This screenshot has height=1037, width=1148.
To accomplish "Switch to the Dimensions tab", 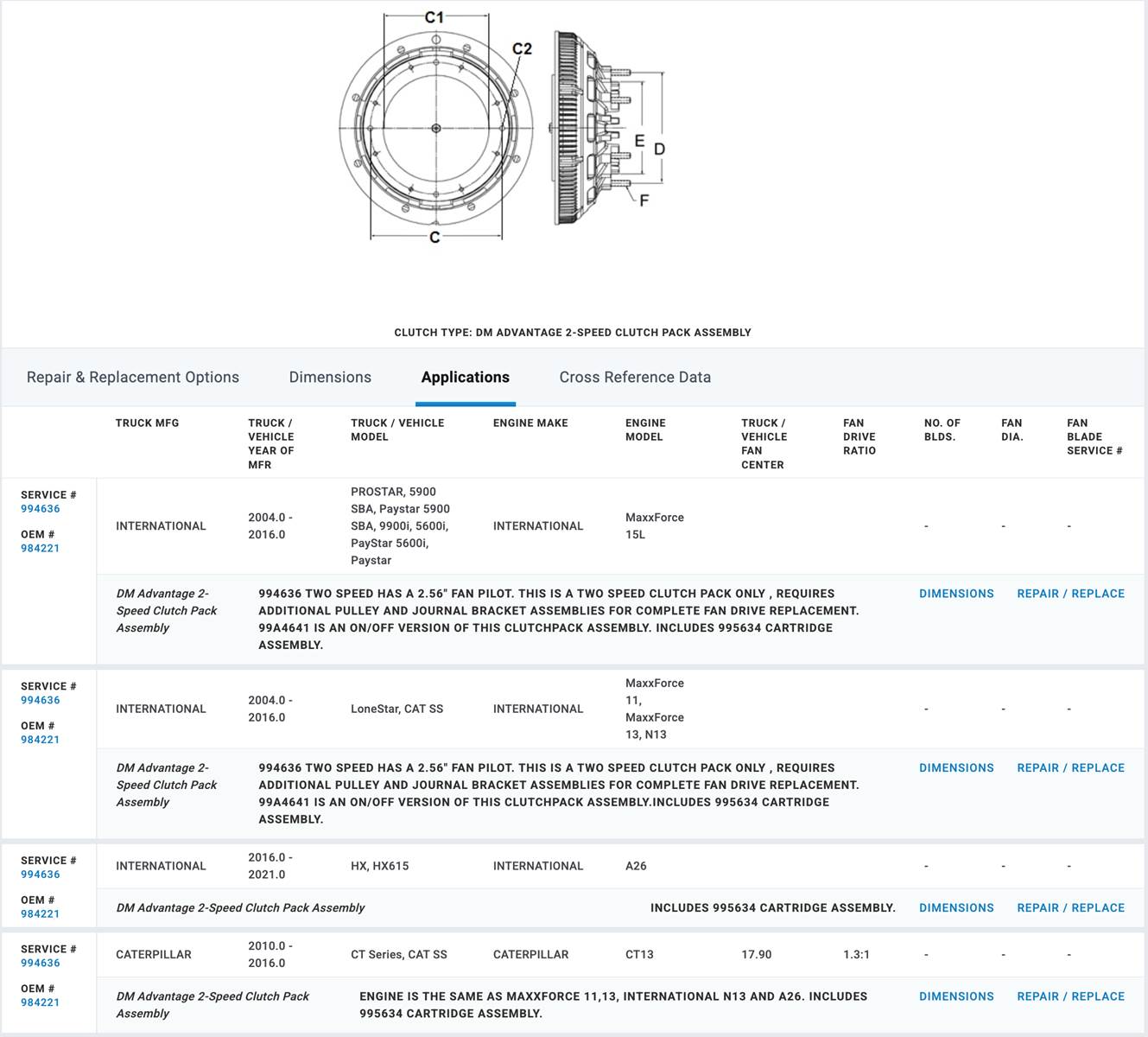I will coord(330,378).
